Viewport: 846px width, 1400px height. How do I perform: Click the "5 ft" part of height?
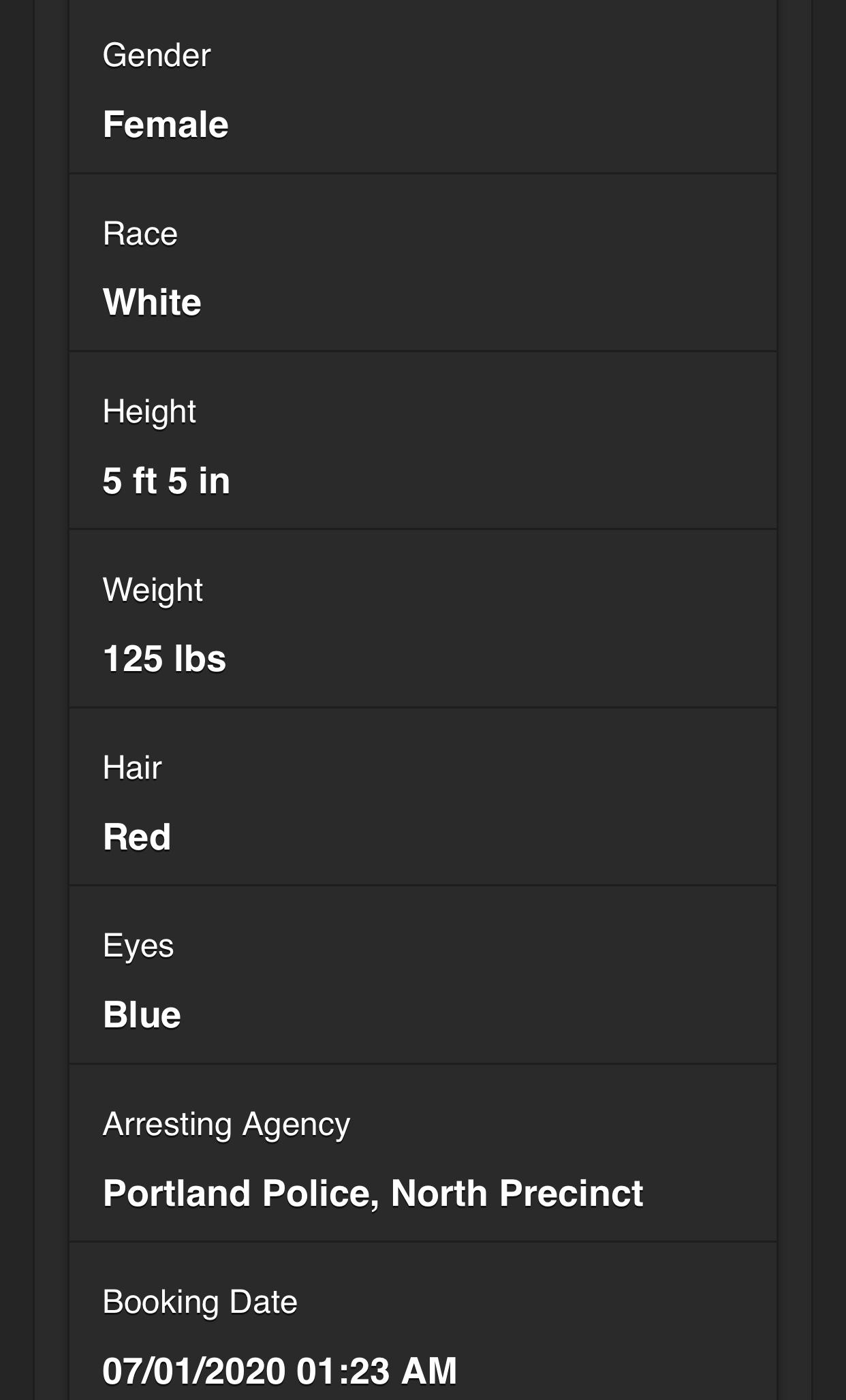pyautogui.click(x=130, y=481)
